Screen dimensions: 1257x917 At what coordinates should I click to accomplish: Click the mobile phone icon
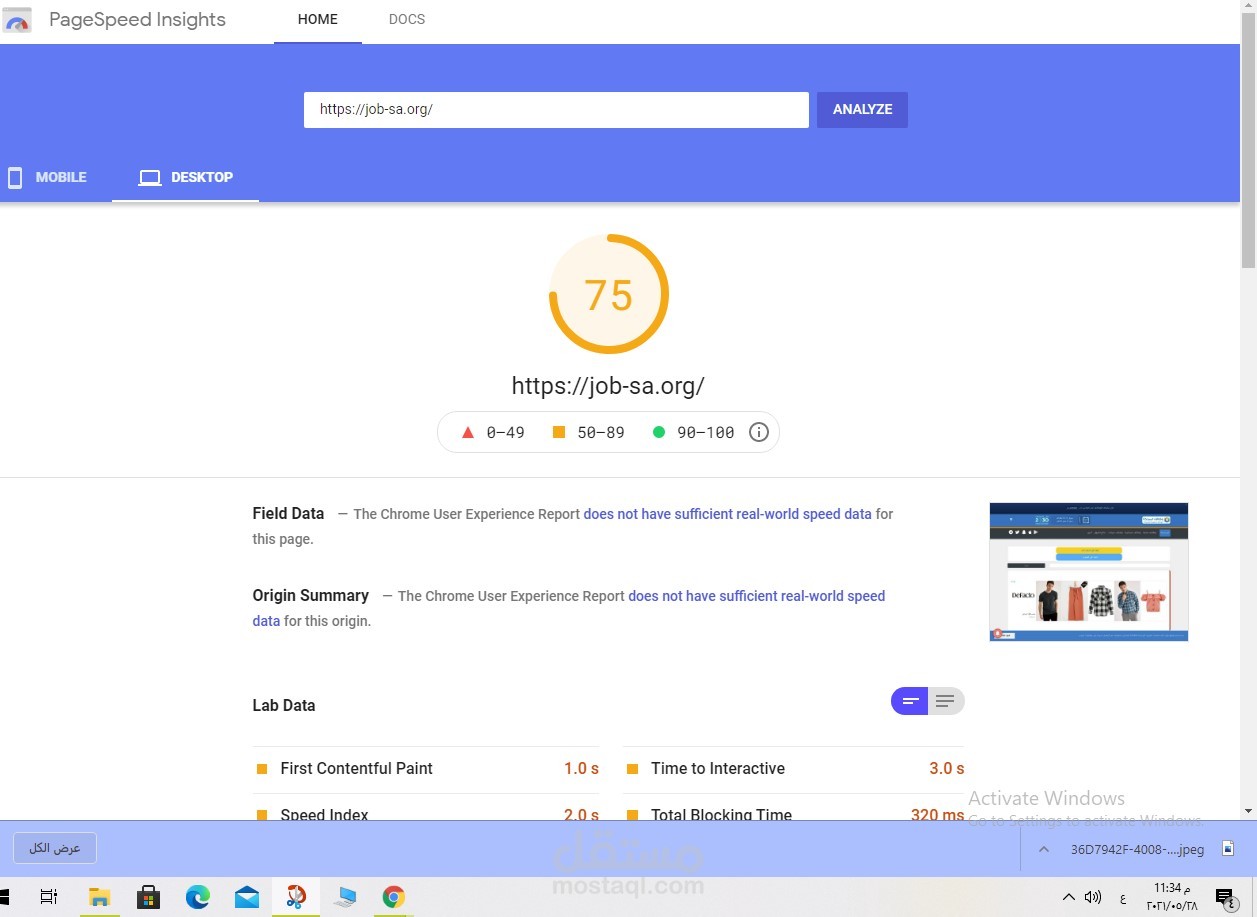tap(15, 178)
